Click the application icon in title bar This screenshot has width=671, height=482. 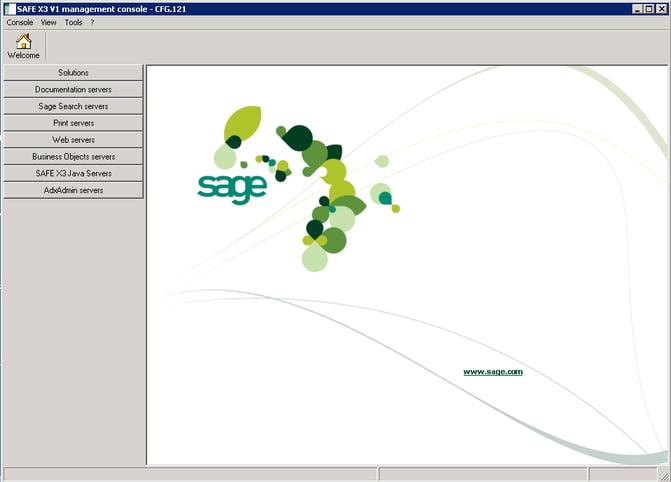coord(9,7)
